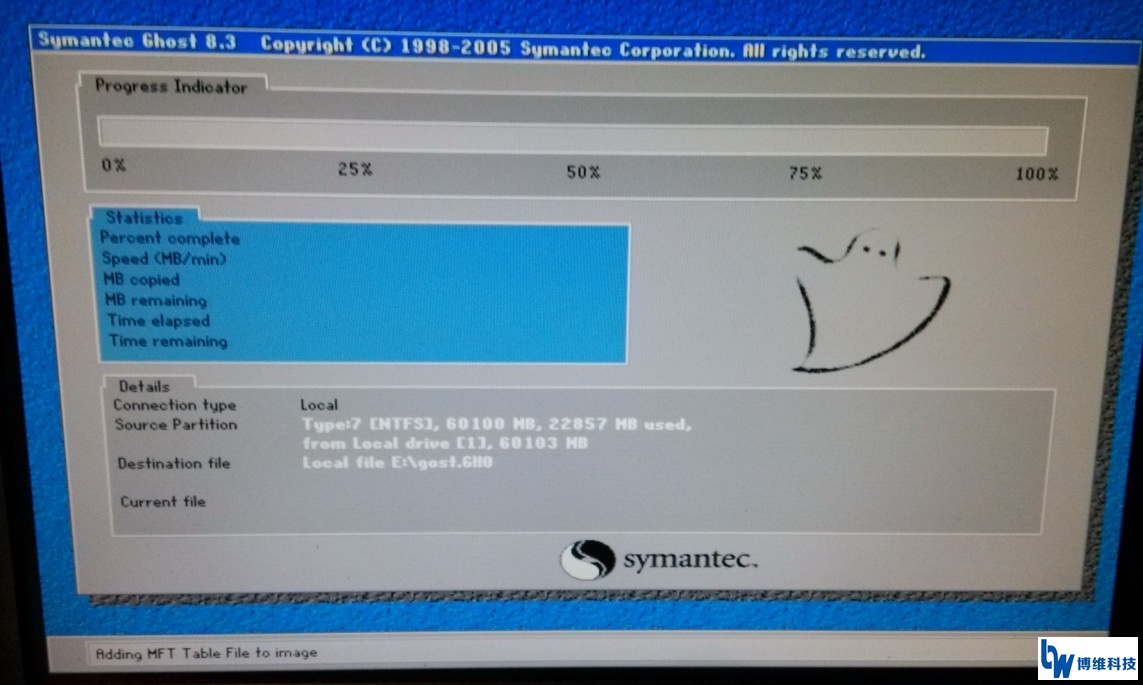Click the 'Time elapsed' label
Screen dimensions: 1143x685
[x=158, y=321]
